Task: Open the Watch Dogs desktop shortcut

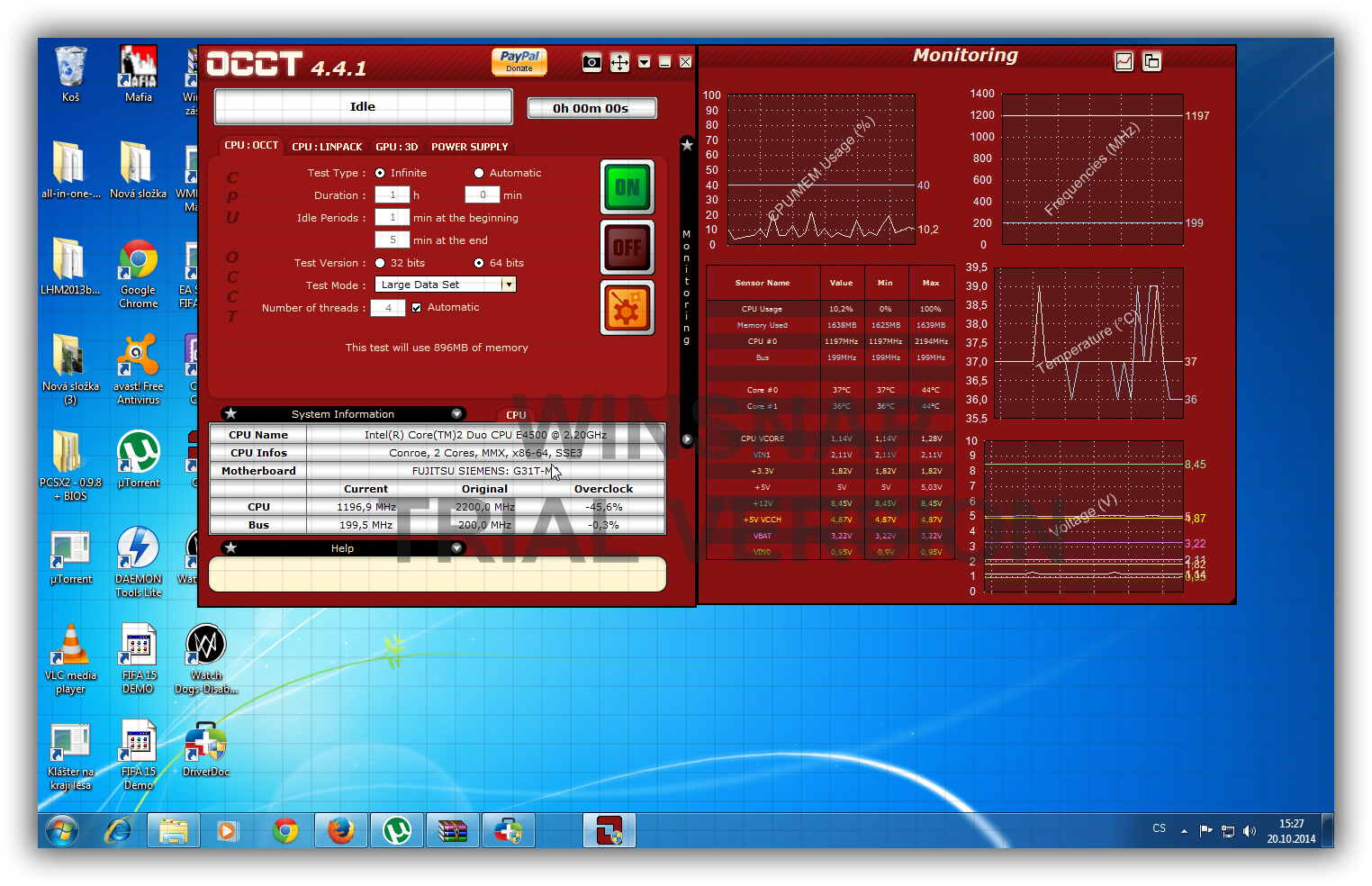Action: pos(206,659)
